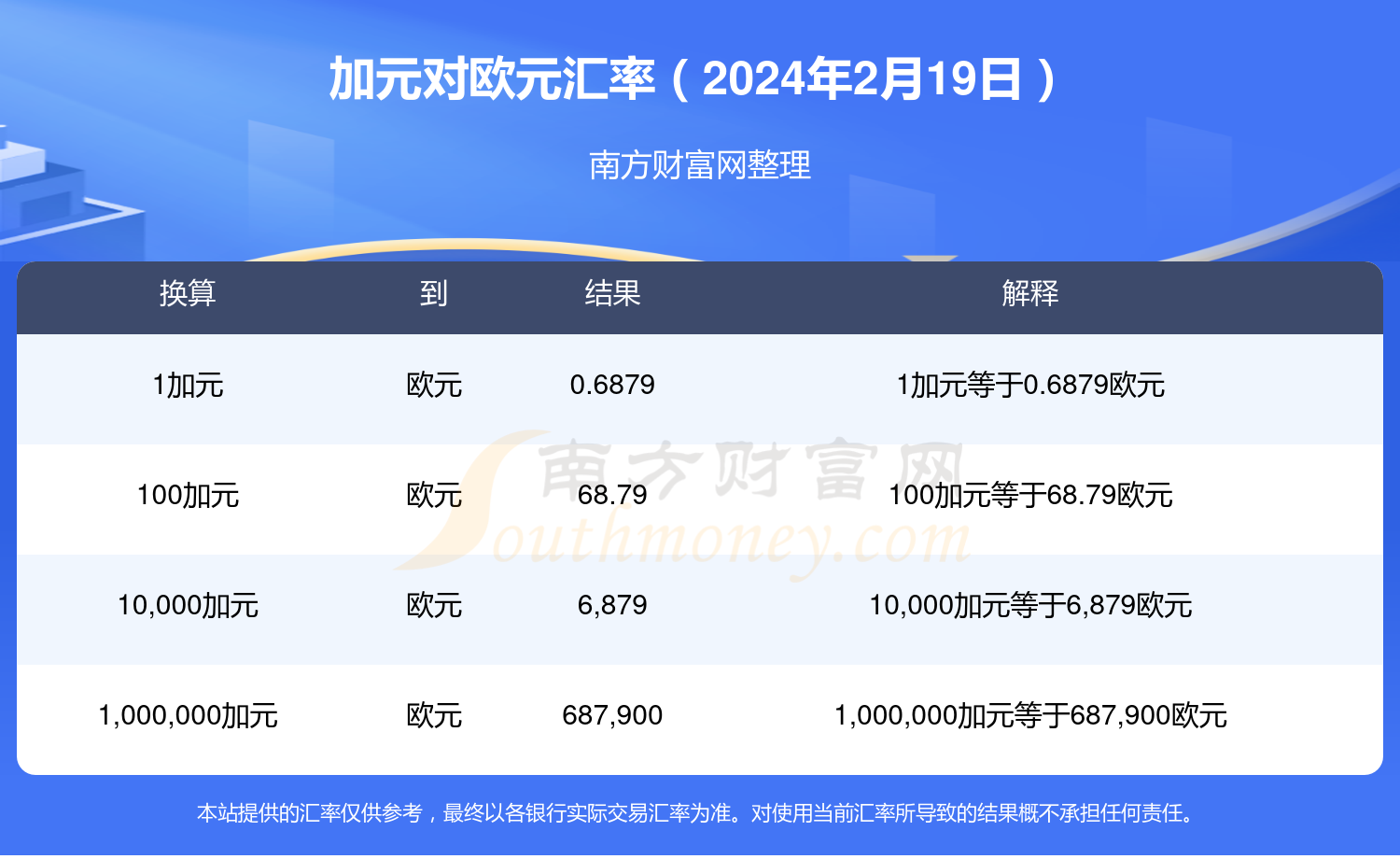Click the title 加元对欧元汇率（2024年2月19日）
Viewport: 1400px width, 859px height.
694,79
